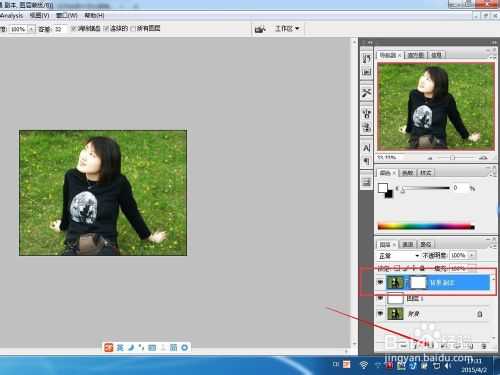500x375 pixels.
Task: Switch to the Channels tab
Action: click(408, 244)
